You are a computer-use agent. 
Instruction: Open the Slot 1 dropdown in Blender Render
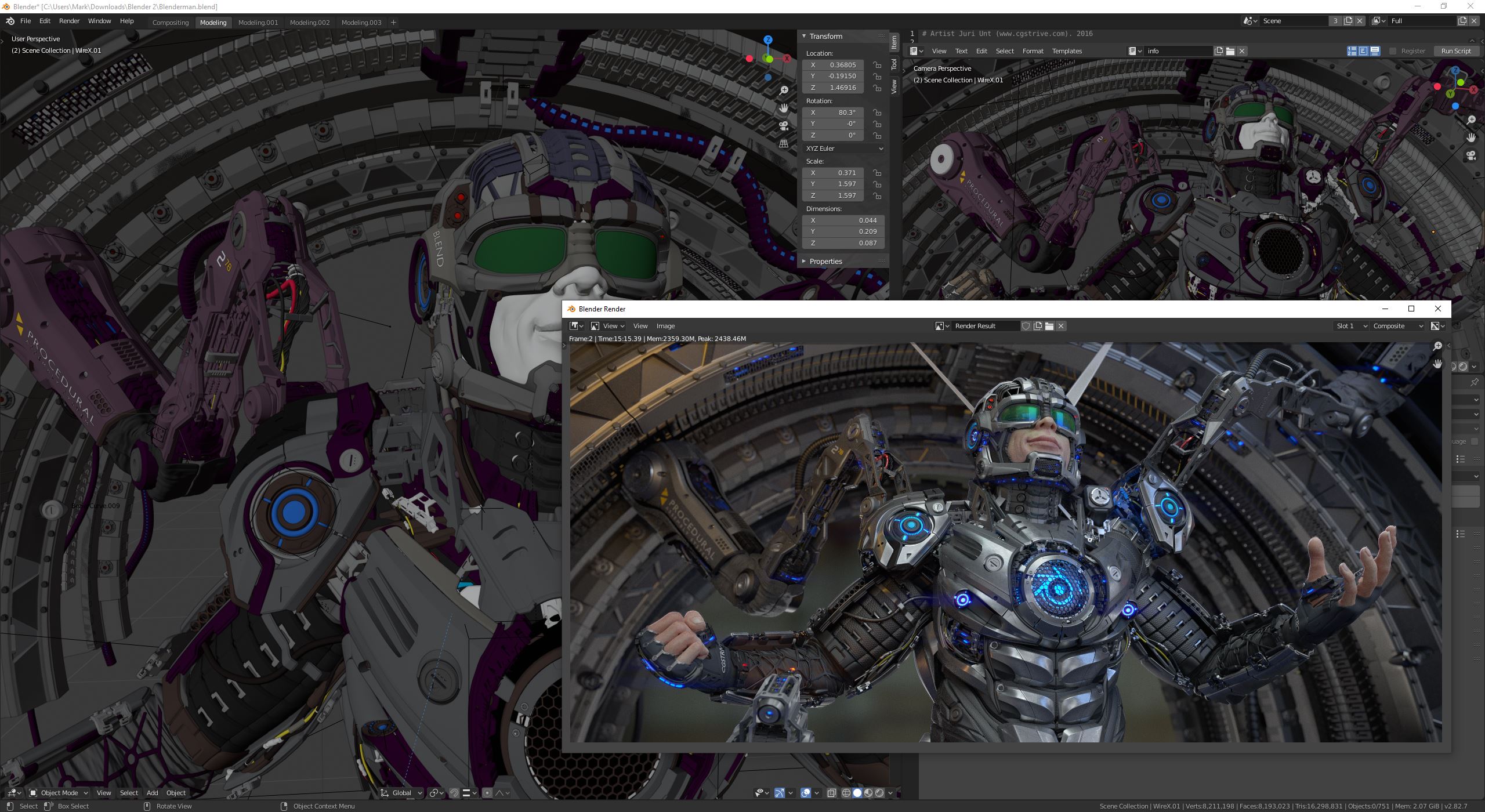tap(1351, 326)
